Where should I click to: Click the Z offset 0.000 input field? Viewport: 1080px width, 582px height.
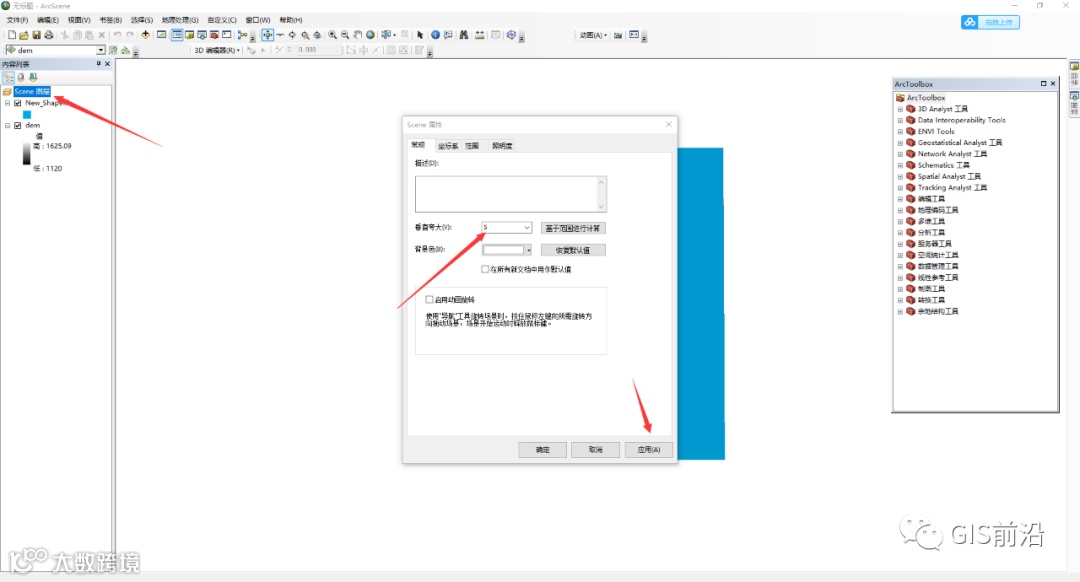(x=318, y=50)
